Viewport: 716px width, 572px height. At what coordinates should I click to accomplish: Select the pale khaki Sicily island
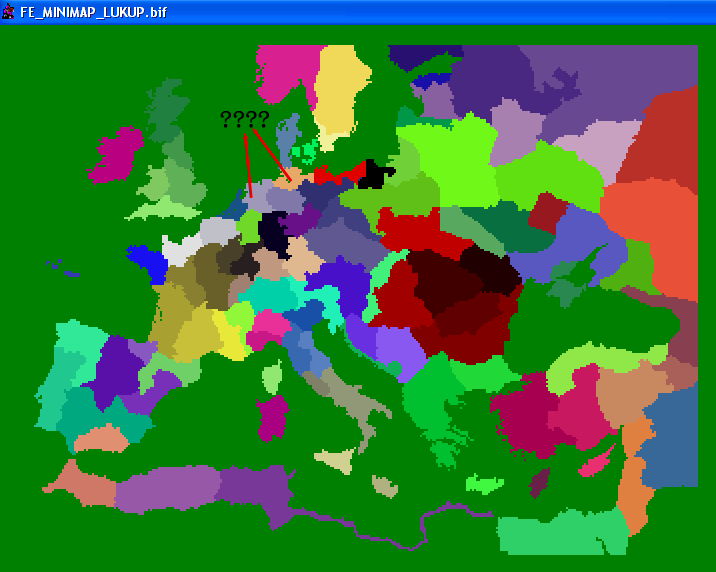click(336, 460)
